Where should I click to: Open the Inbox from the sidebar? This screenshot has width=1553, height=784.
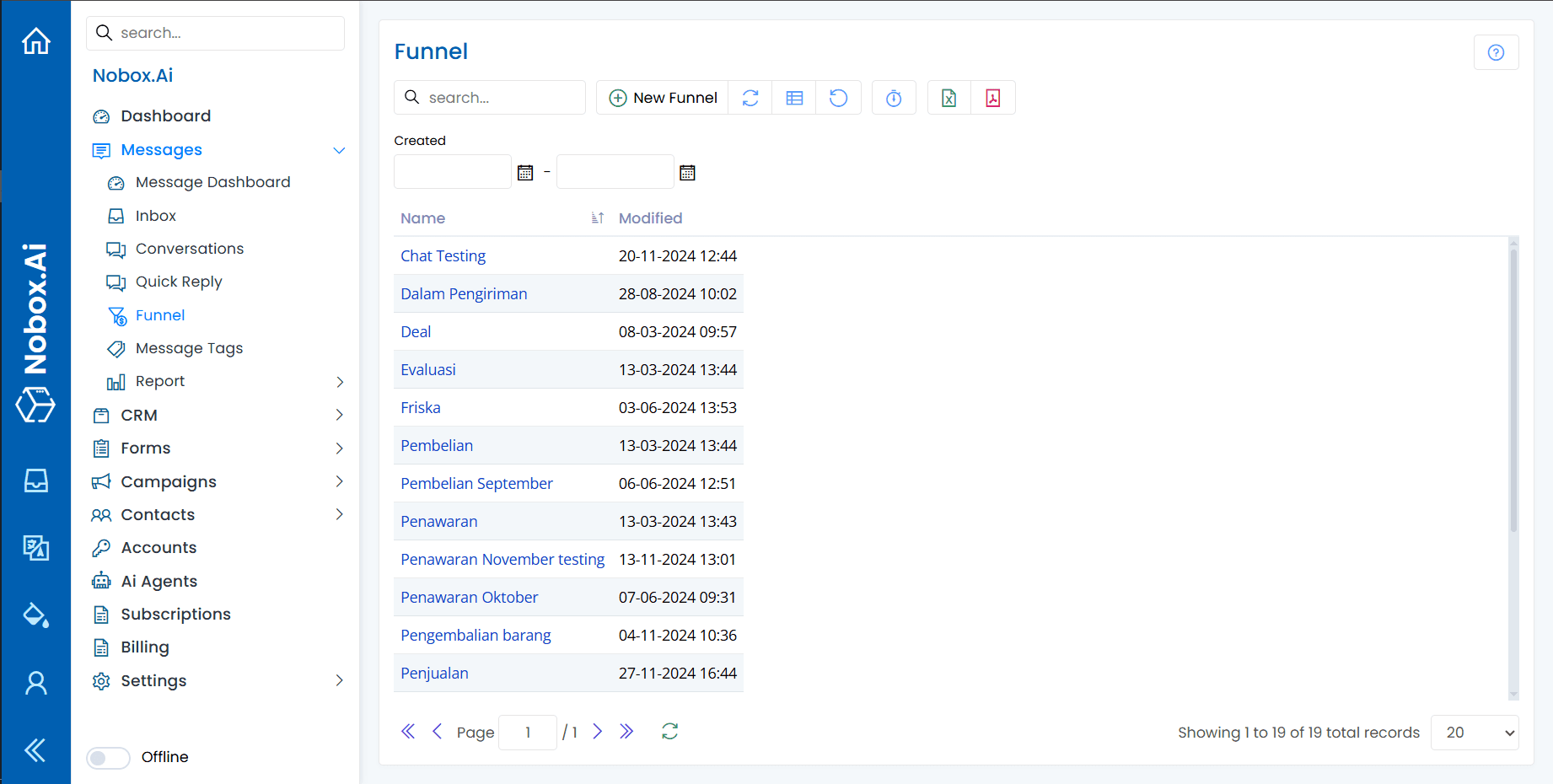pyautogui.click(x=154, y=216)
